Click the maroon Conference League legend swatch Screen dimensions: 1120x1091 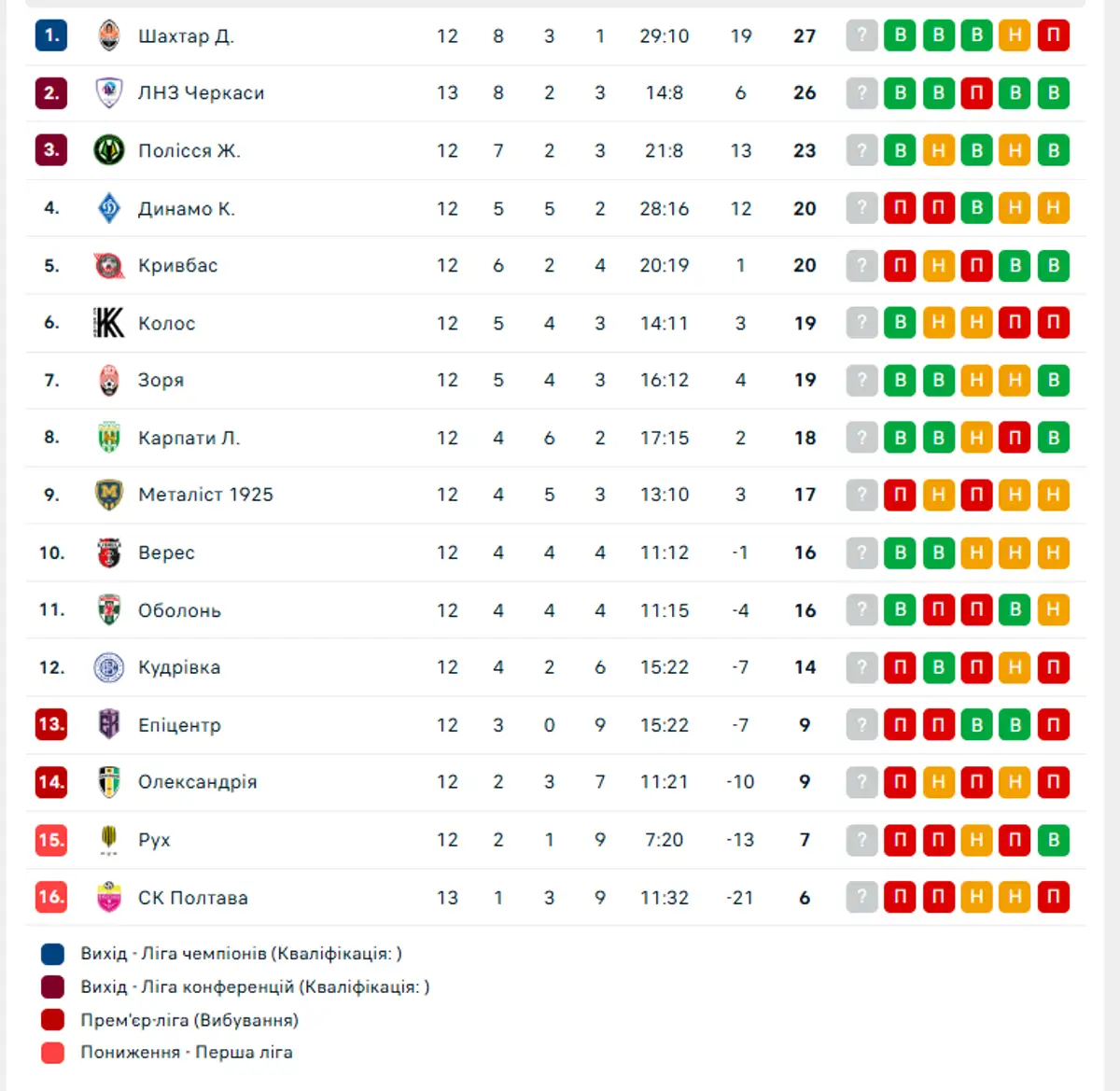pos(53,986)
